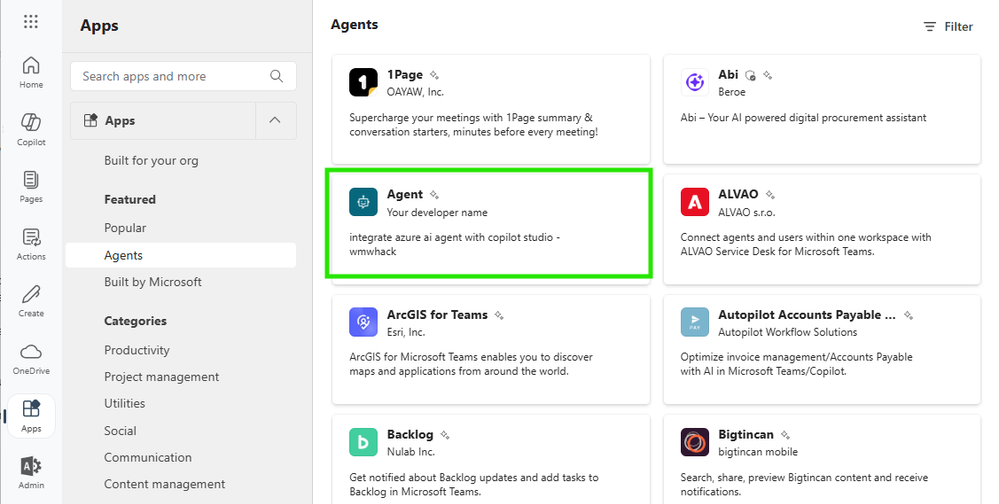Click the 'ALVAO s.r.o.' publisher text
The image size is (999, 504).
pyautogui.click(x=747, y=212)
